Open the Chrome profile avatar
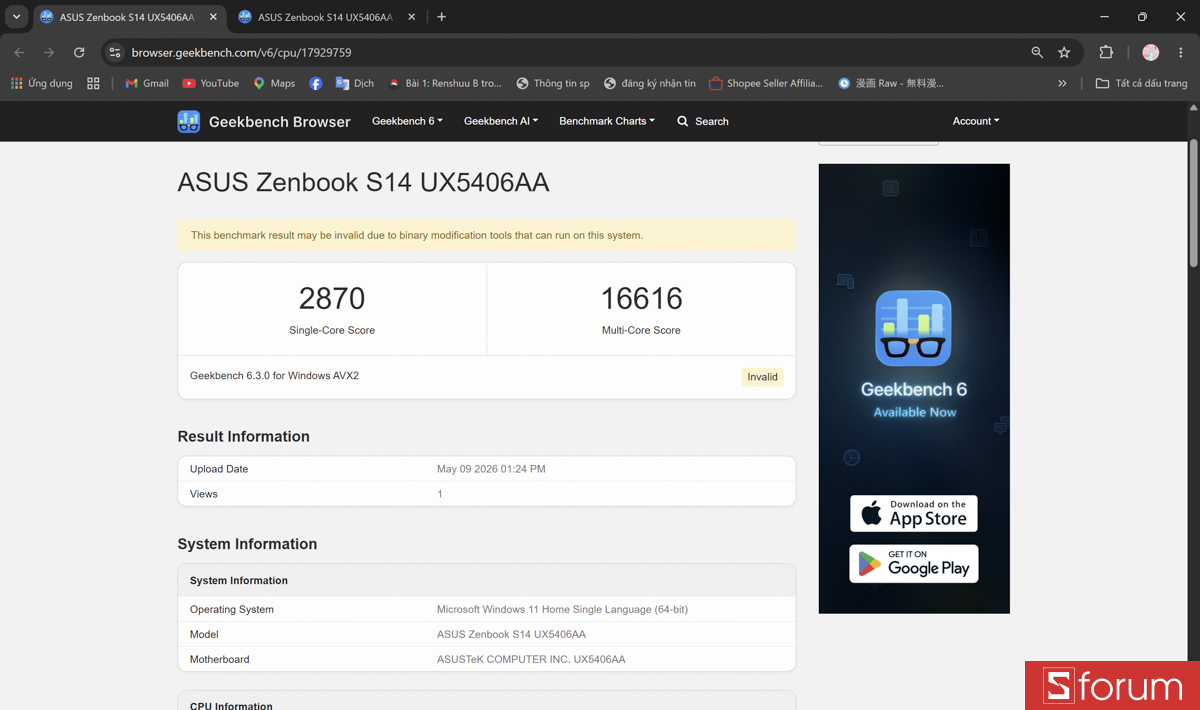 coord(1151,52)
